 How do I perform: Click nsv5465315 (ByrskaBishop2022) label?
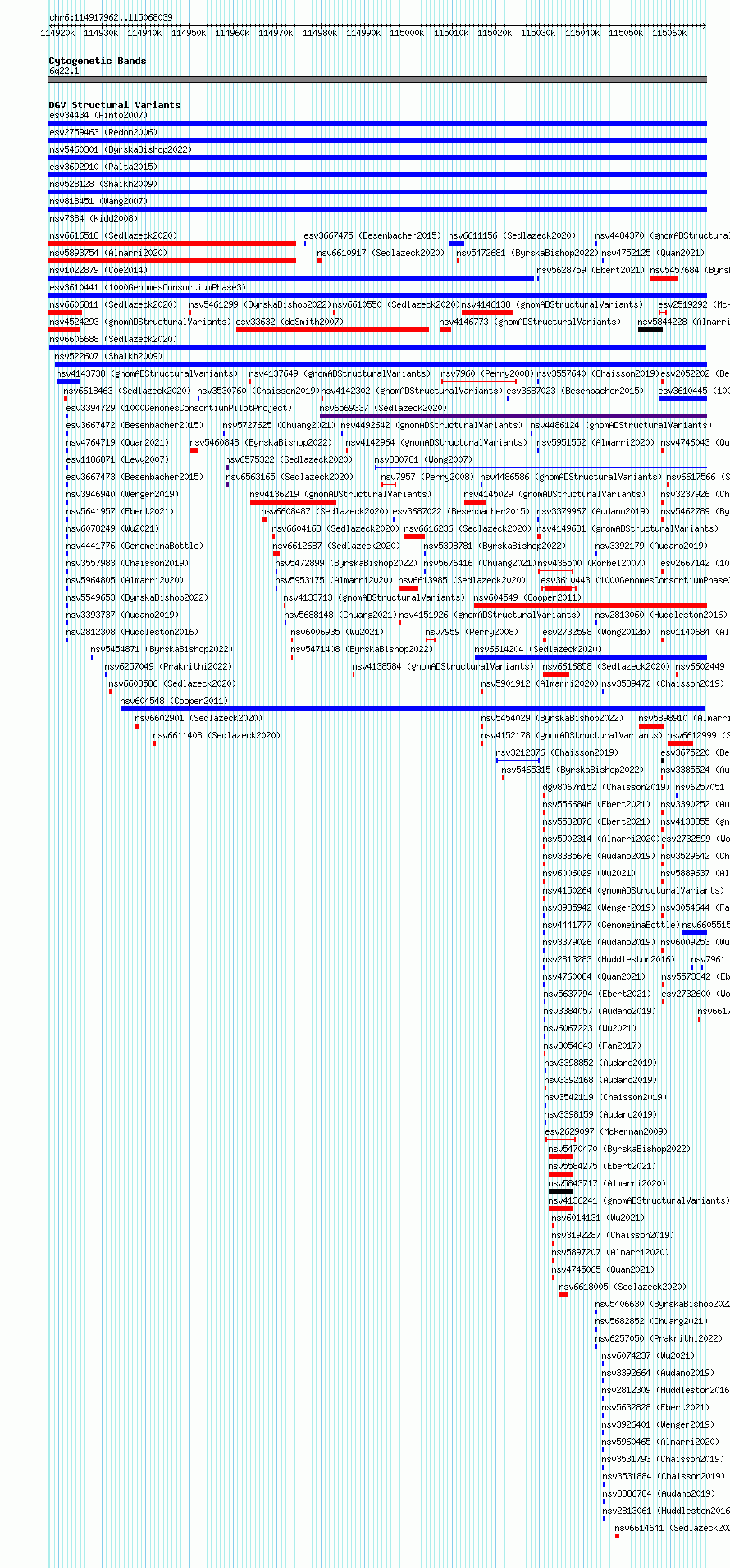[573, 770]
